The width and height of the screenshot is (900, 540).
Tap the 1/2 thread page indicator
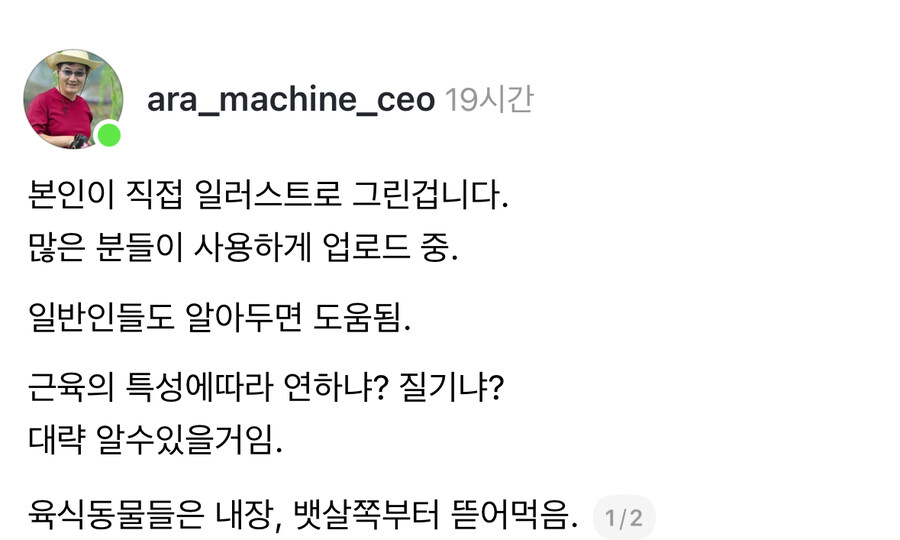pos(624,518)
